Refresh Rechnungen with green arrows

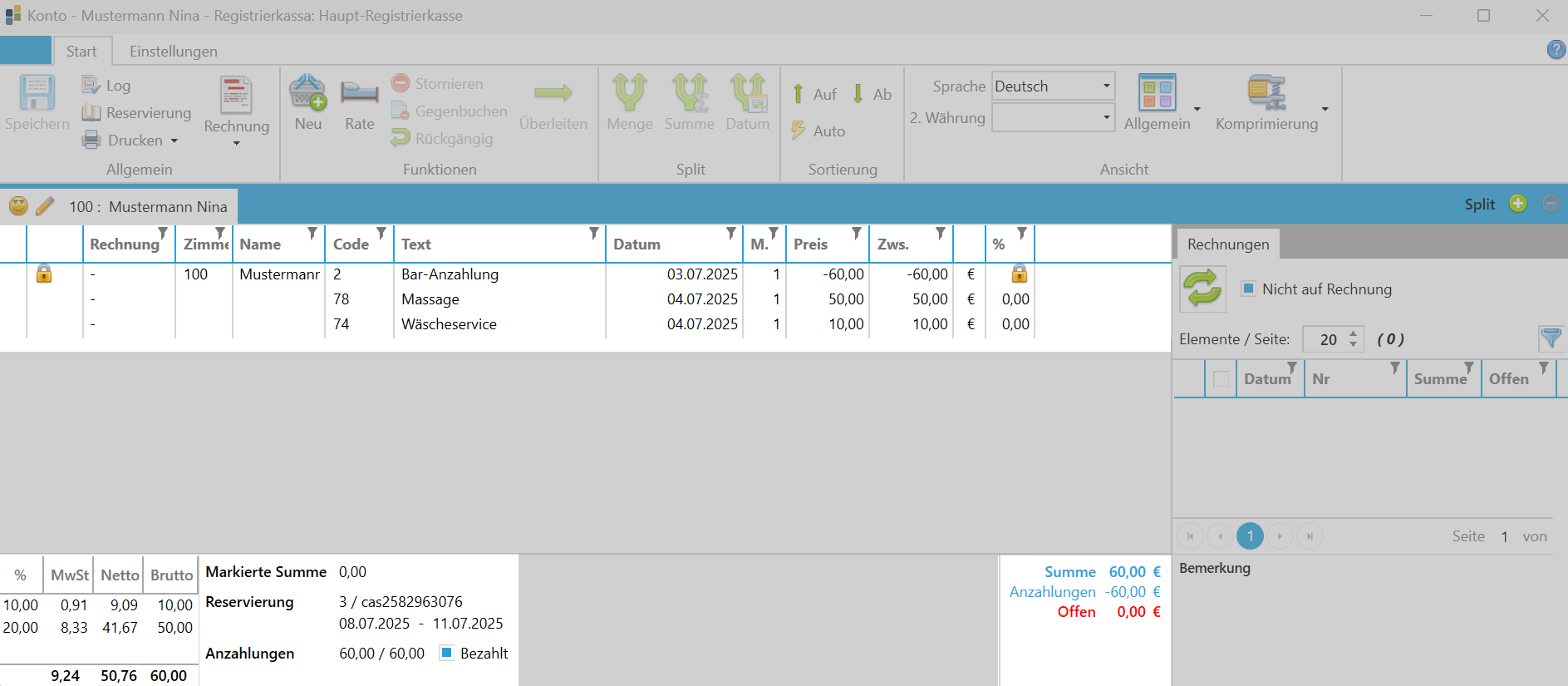click(1202, 289)
